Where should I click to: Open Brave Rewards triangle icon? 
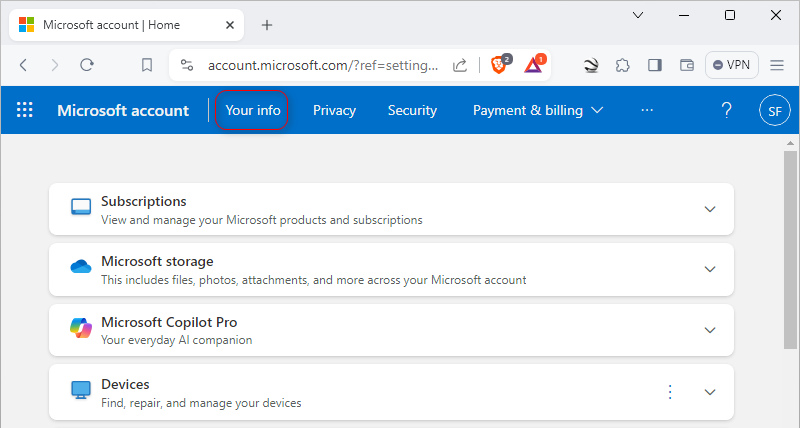pos(535,64)
